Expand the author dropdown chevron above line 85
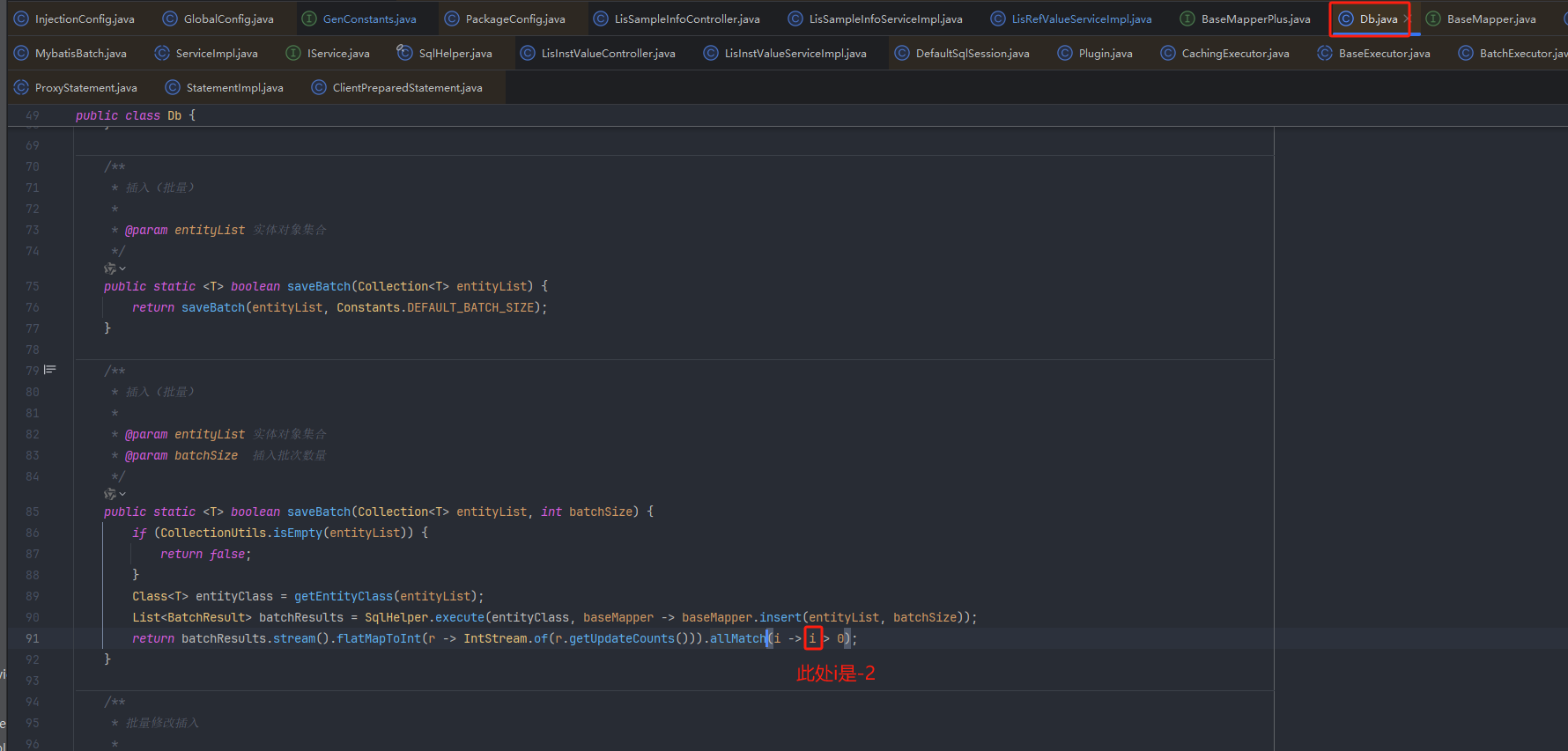The height and width of the screenshot is (751, 1568). point(122,494)
